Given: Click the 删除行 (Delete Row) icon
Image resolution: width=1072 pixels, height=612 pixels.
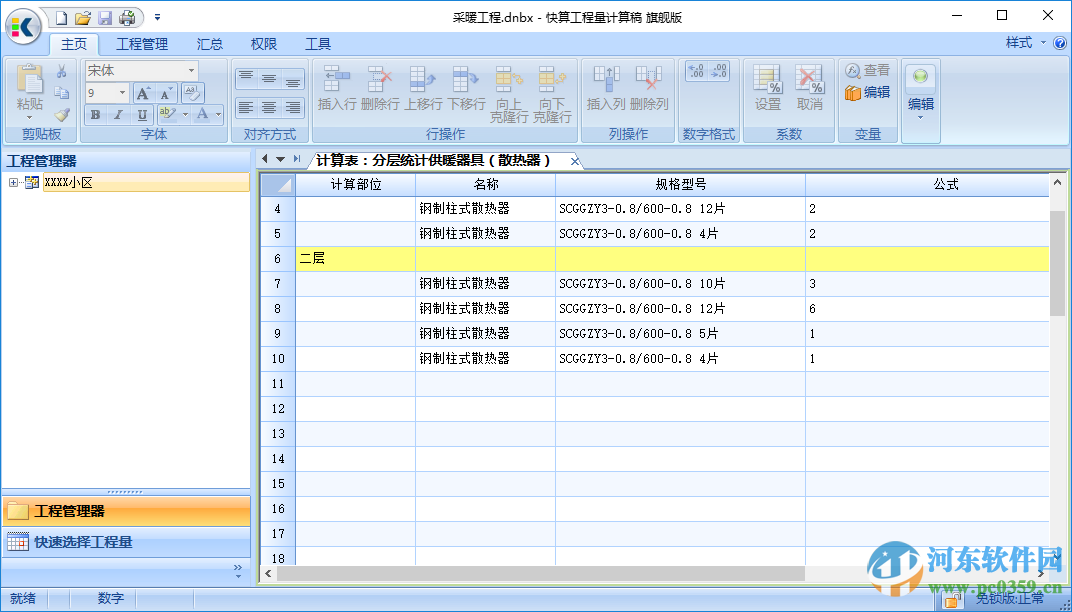Looking at the screenshot, I should pyautogui.click(x=378, y=78).
